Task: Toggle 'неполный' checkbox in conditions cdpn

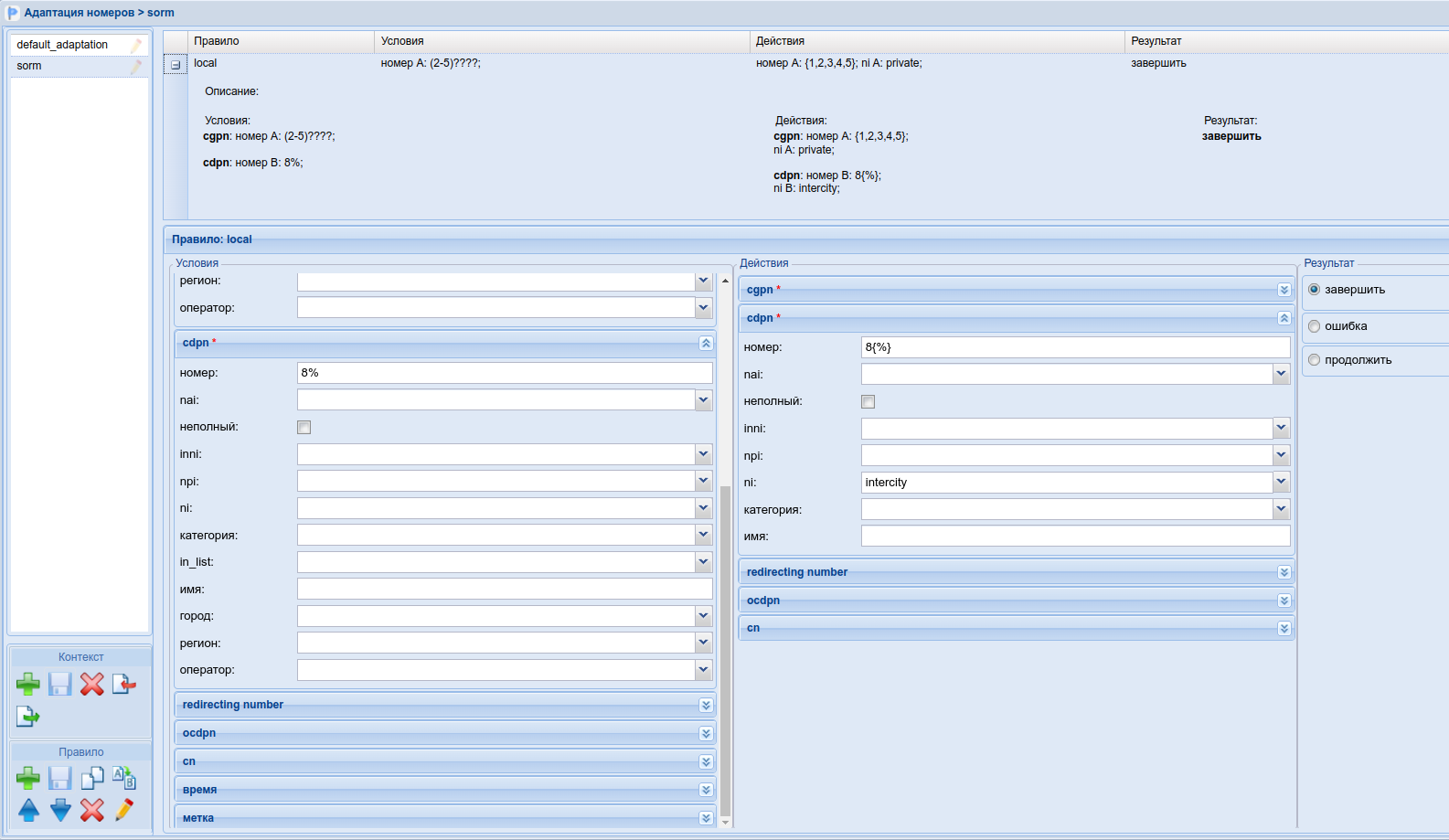Action: pos(304,428)
